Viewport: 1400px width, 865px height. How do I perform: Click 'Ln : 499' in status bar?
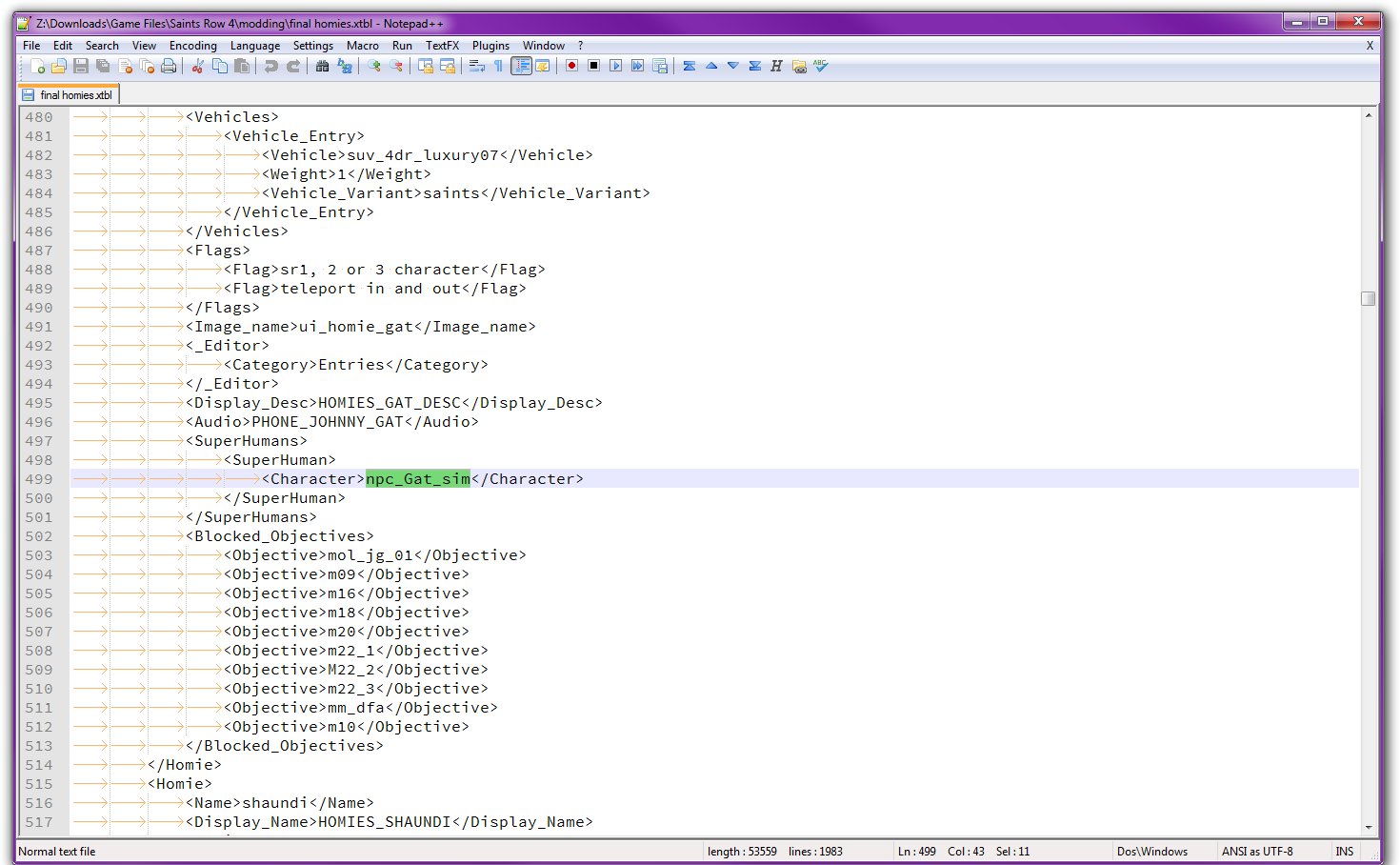(916, 852)
